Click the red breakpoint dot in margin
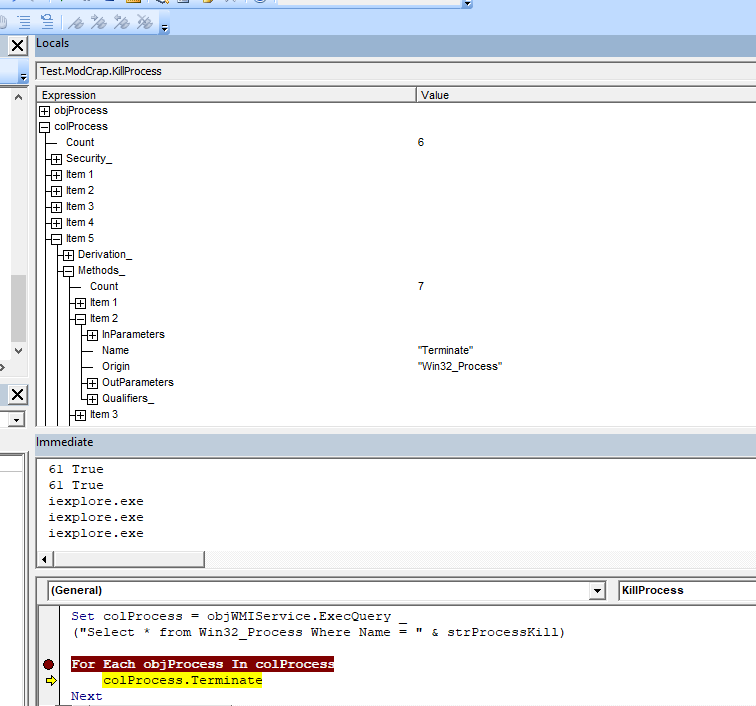The height and width of the screenshot is (706, 756). (48, 665)
